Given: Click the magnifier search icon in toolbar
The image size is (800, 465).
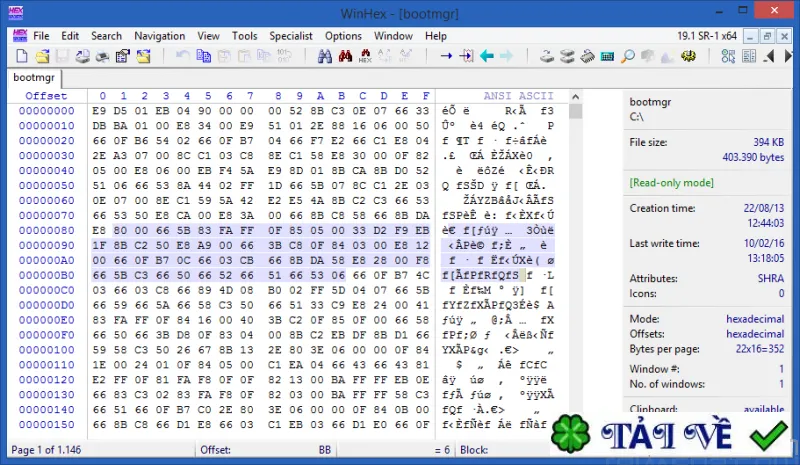Looking at the screenshot, I should tap(628, 56).
